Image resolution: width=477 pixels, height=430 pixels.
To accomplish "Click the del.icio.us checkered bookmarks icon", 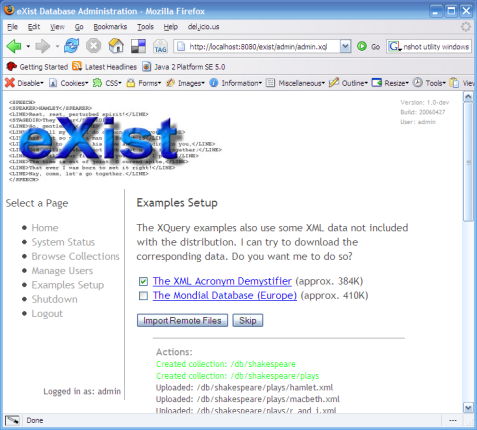I will tap(138, 46).
